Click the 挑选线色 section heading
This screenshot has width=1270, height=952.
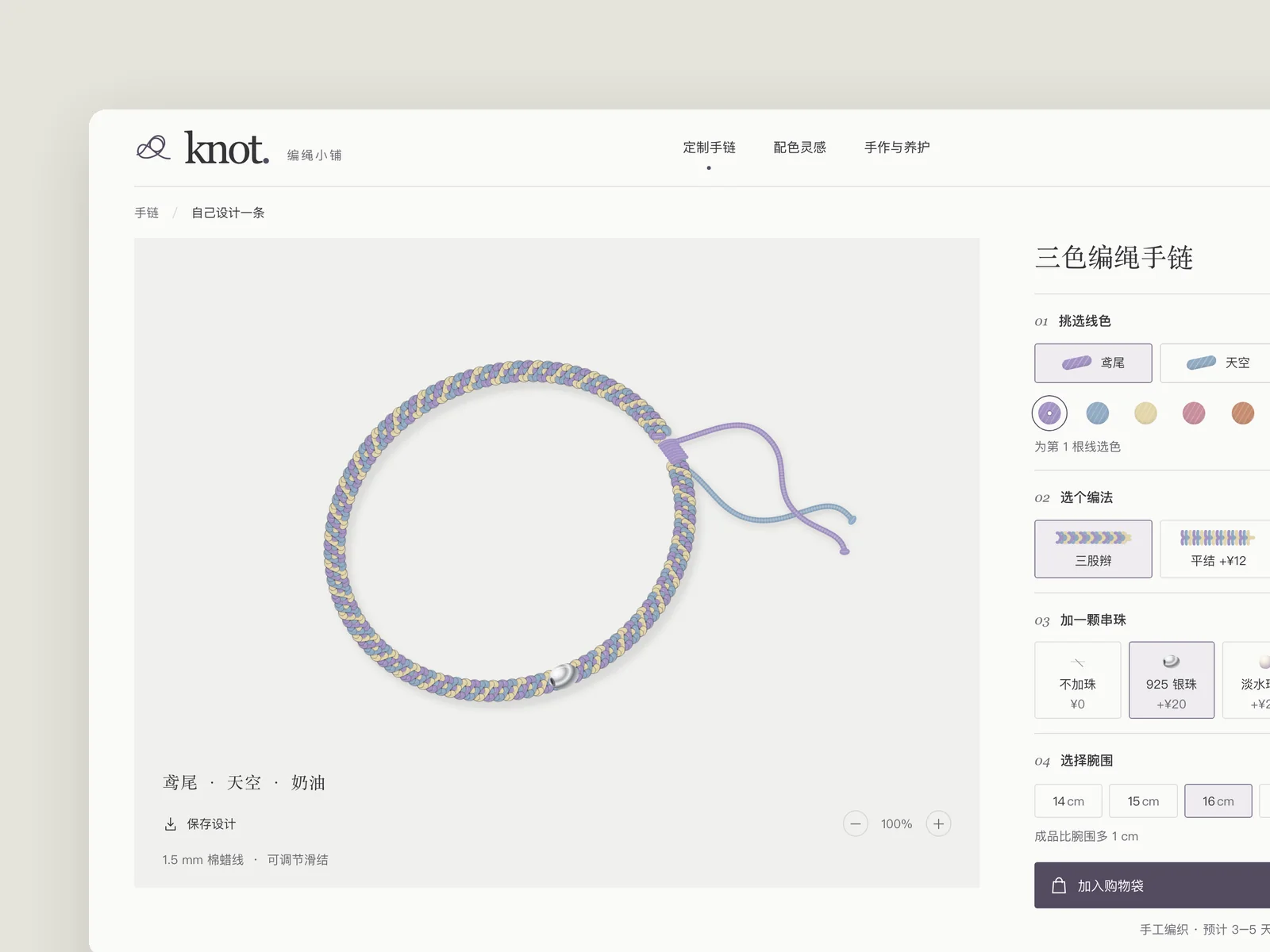click(x=1084, y=321)
